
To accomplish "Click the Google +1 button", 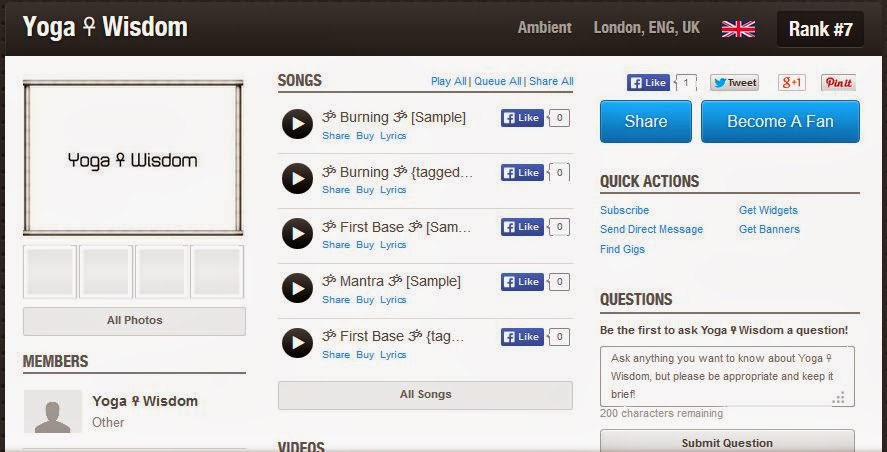I will pyautogui.click(x=791, y=83).
